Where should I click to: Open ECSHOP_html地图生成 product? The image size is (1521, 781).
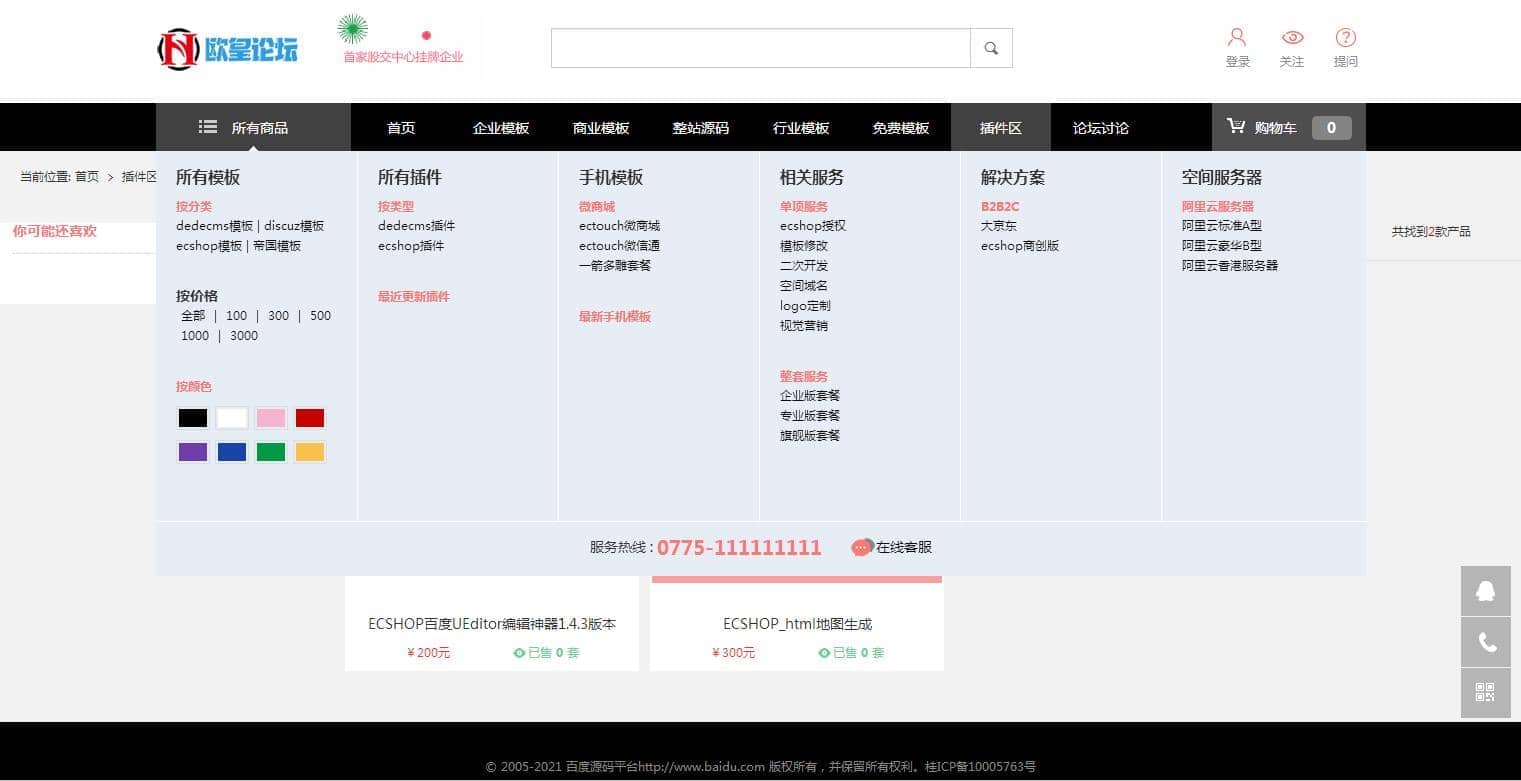[x=797, y=624]
